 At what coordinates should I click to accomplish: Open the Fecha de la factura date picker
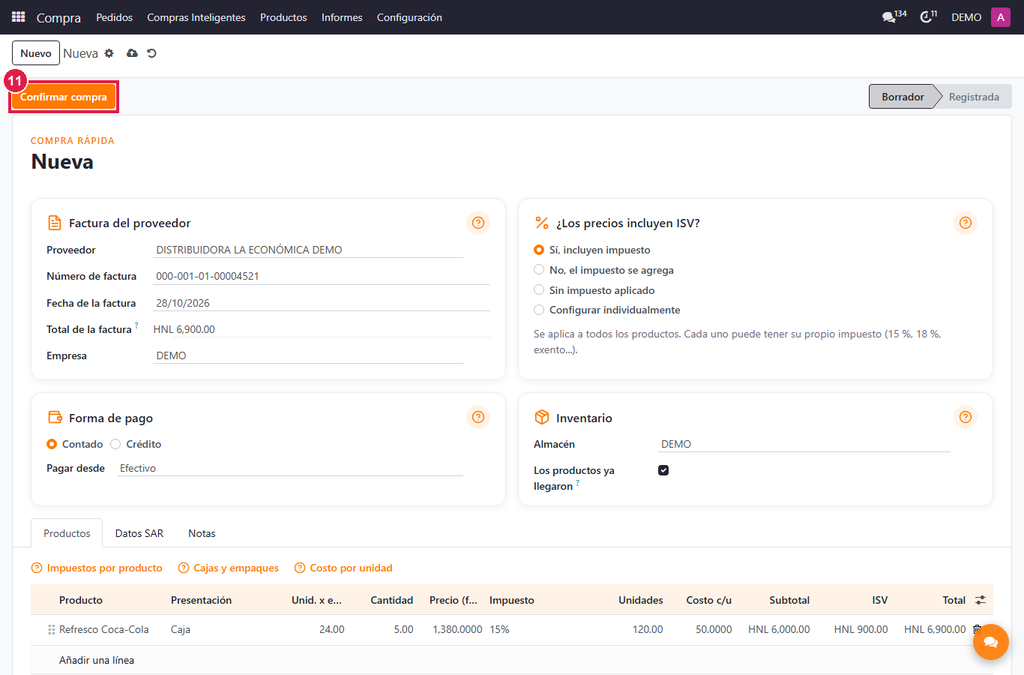tap(321, 303)
